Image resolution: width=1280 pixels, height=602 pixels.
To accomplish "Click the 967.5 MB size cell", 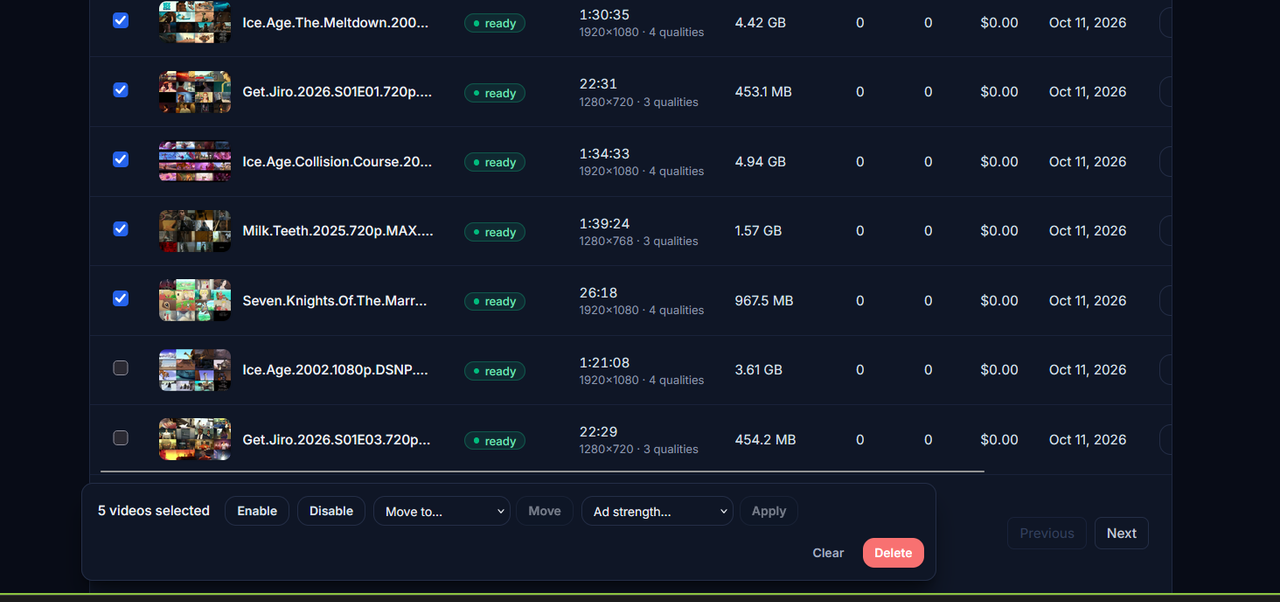I will pyautogui.click(x=764, y=300).
